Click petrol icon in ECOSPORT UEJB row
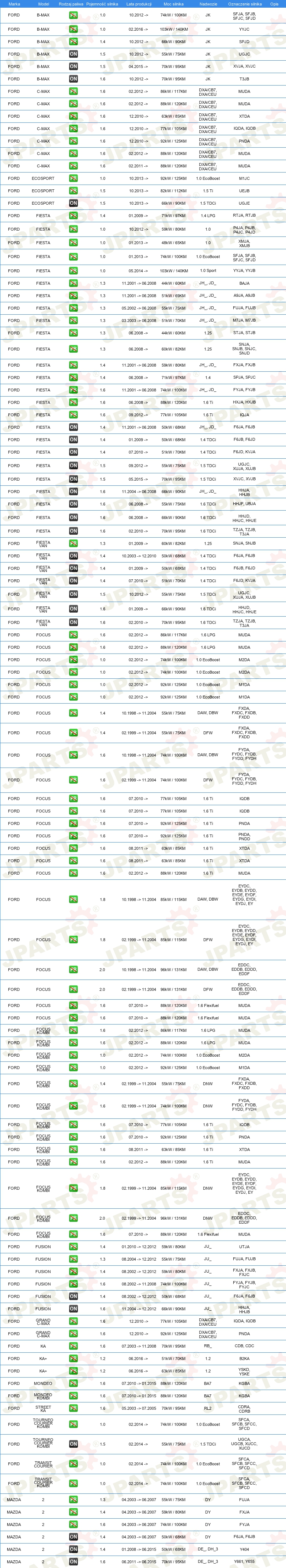 point(73,190)
